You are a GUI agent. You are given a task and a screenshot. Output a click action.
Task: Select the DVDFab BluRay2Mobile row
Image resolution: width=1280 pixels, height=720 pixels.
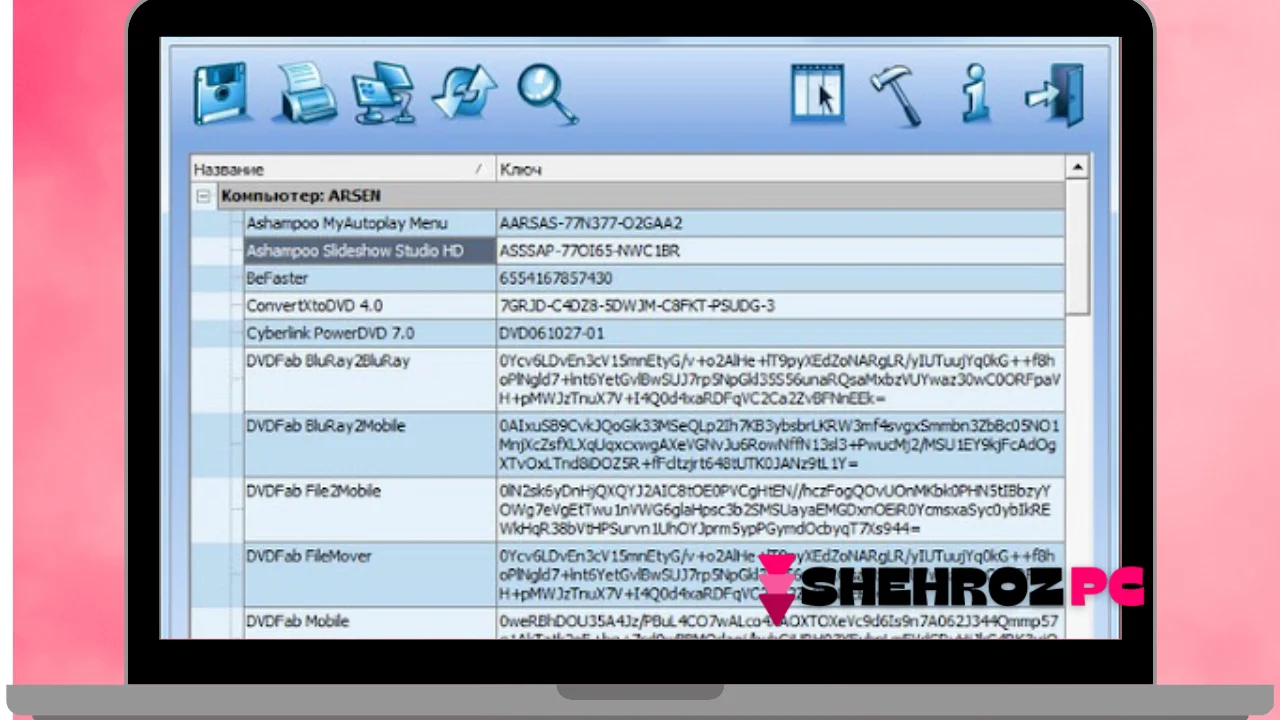[x=655, y=444]
